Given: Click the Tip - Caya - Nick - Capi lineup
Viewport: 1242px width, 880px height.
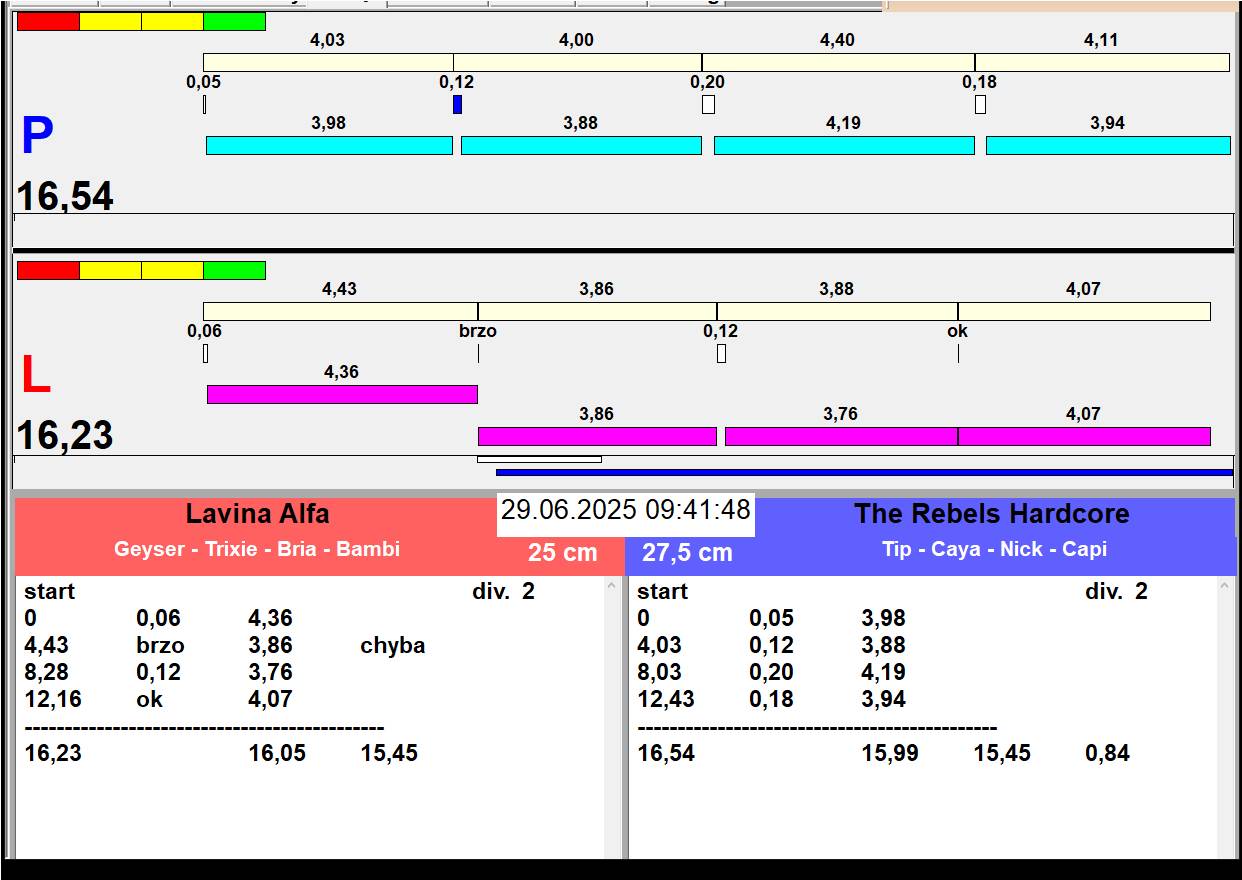Looking at the screenshot, I should coord(994,549).
